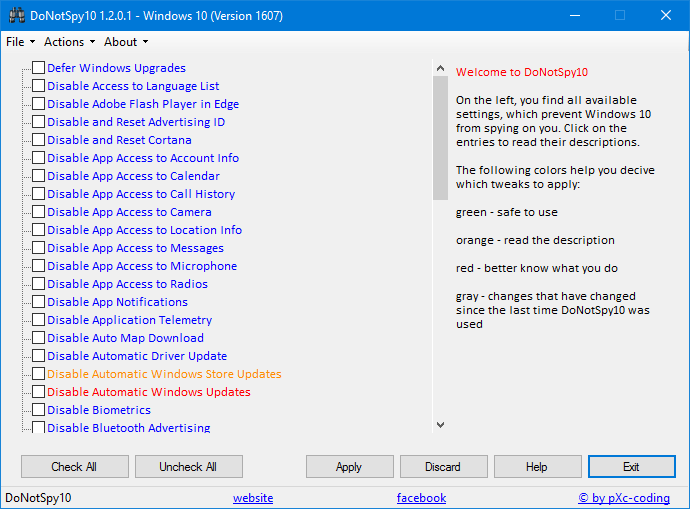Check Disable App Access to Microphone box
690x509 pixels.
pyautogui.click(x=38, y=266)
